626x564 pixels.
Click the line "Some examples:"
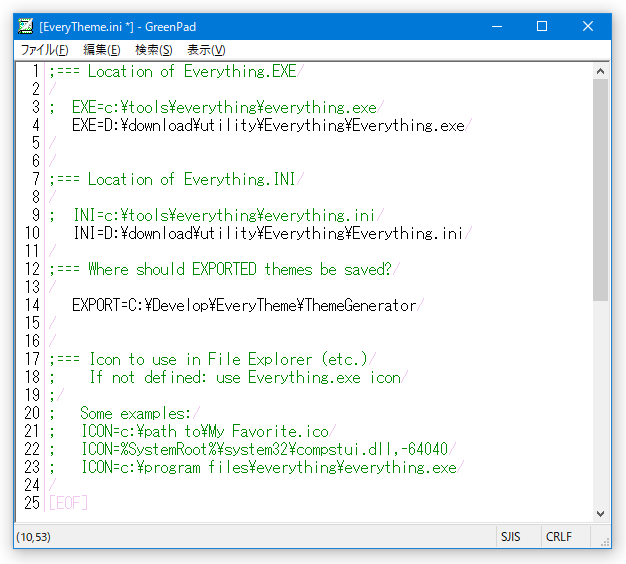(135, 413)
